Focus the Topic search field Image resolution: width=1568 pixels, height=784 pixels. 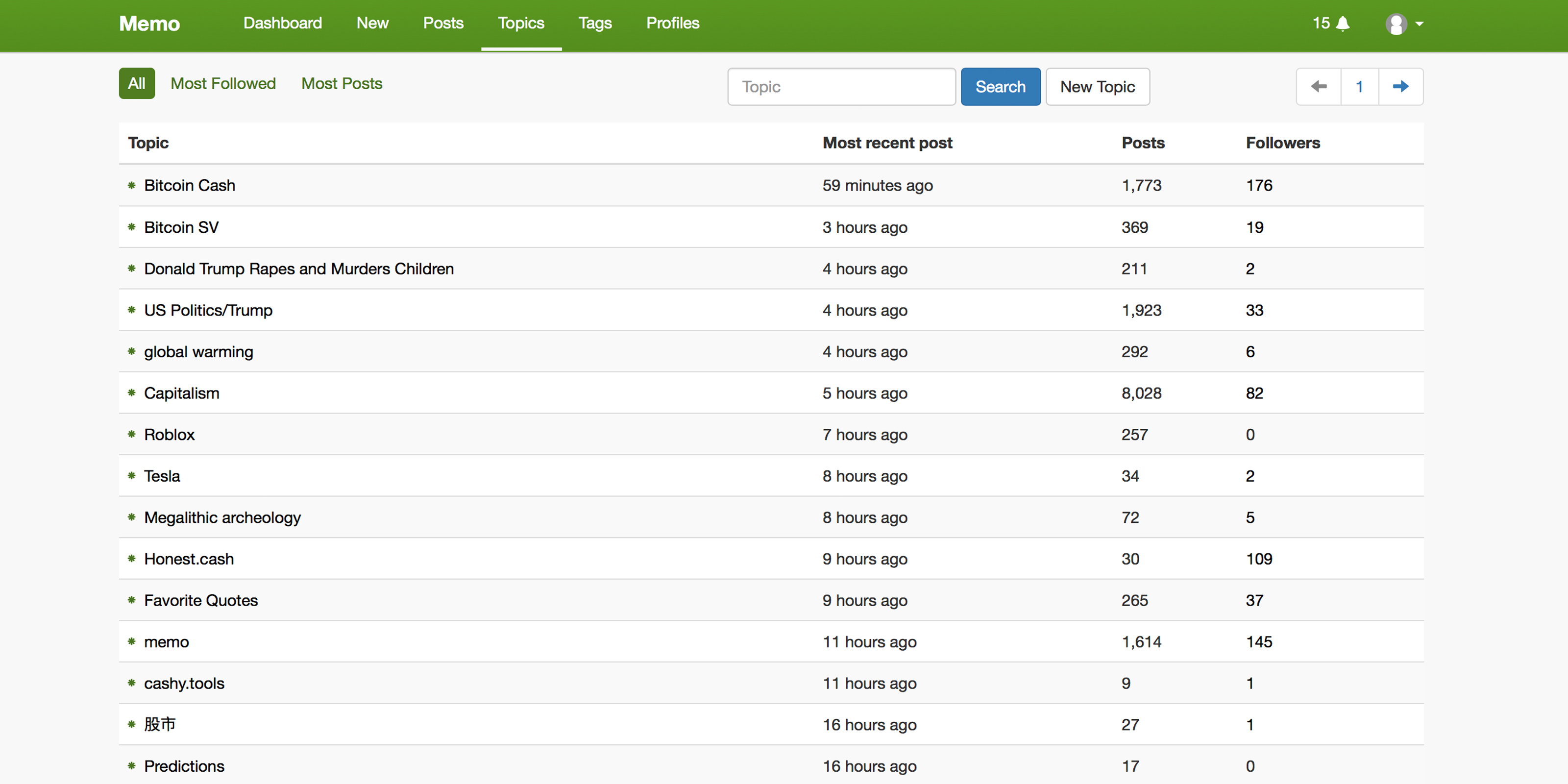pos(841,86)
